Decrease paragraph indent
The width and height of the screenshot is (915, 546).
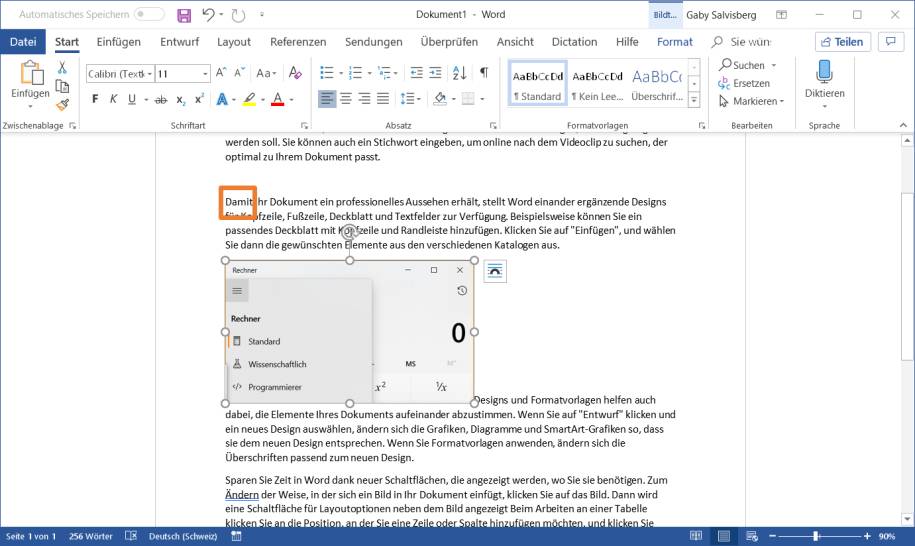417,72
